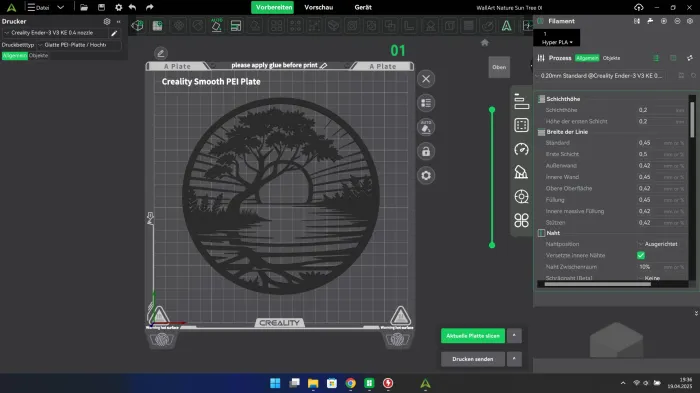The height and width of the screenshot is (393, 700).
Task: Click the Aktuelle Platte slicen button
Action: pyautogui.click(x=473, y=336)
